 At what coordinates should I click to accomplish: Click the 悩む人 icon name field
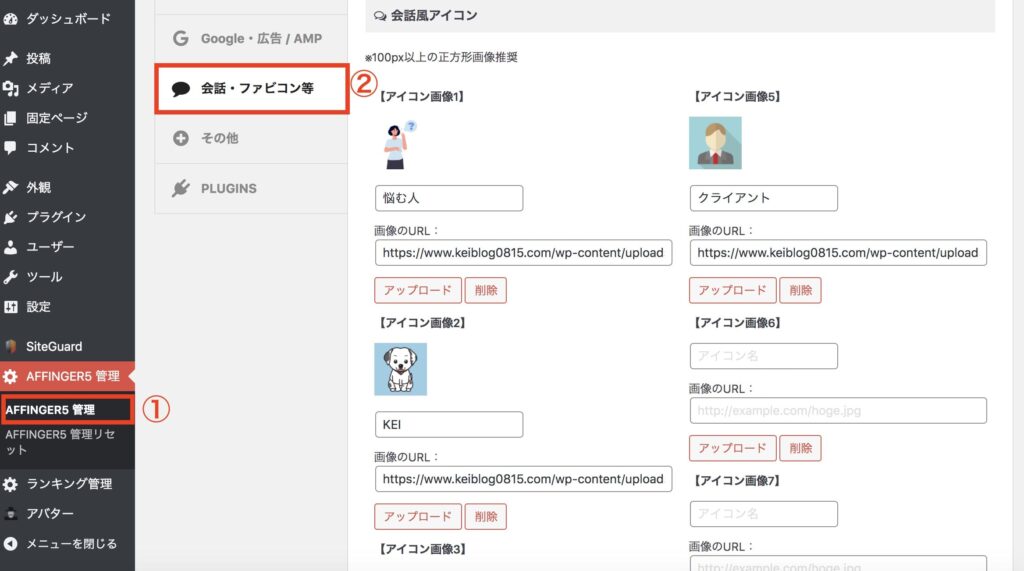pos(449,198)
